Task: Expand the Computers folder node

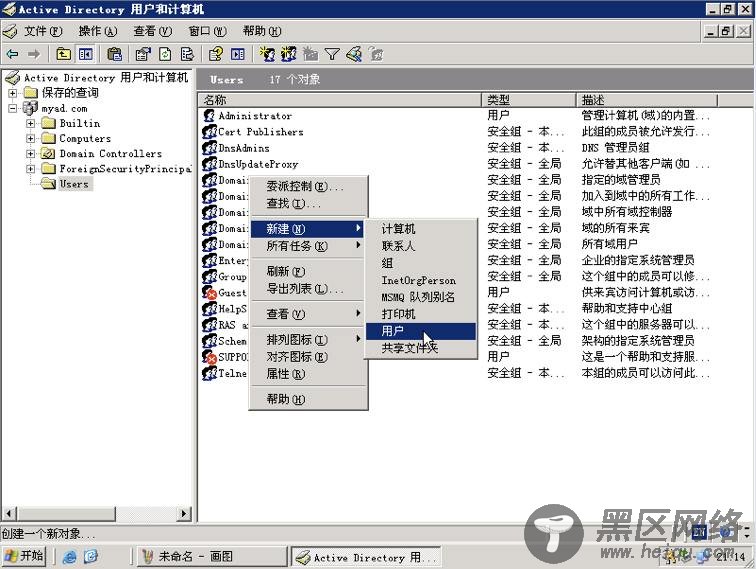Action: click(x=30, y=139)
